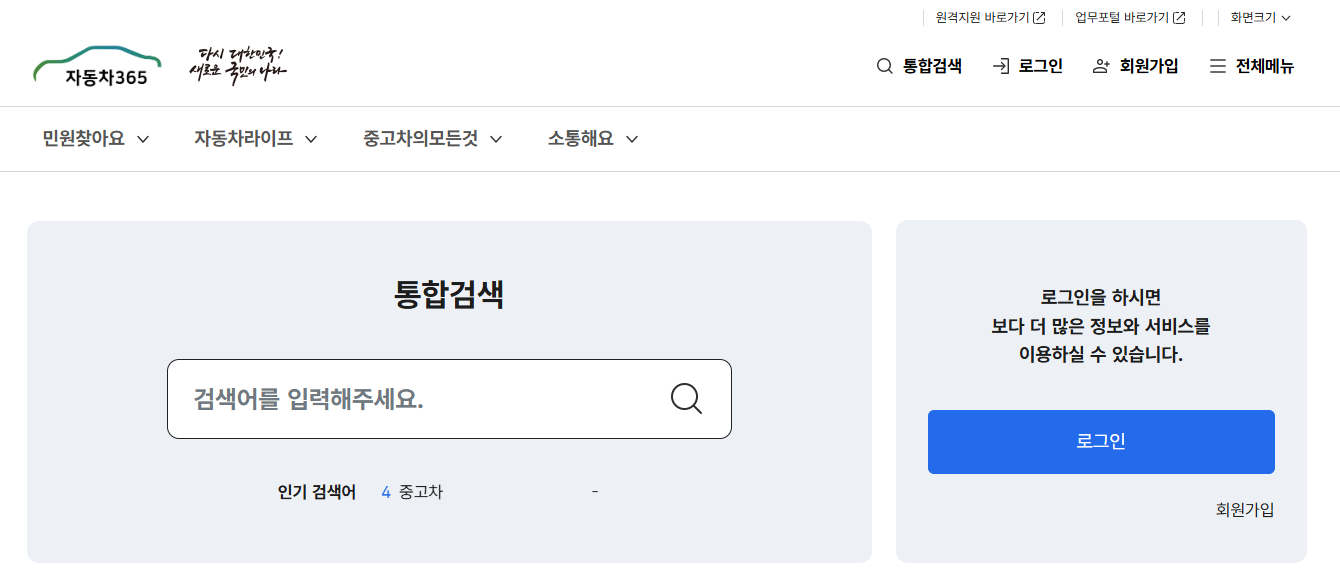Expand the 소통해요 dropdown chevron
The image size is (1340, 580).
click(631, 139)
